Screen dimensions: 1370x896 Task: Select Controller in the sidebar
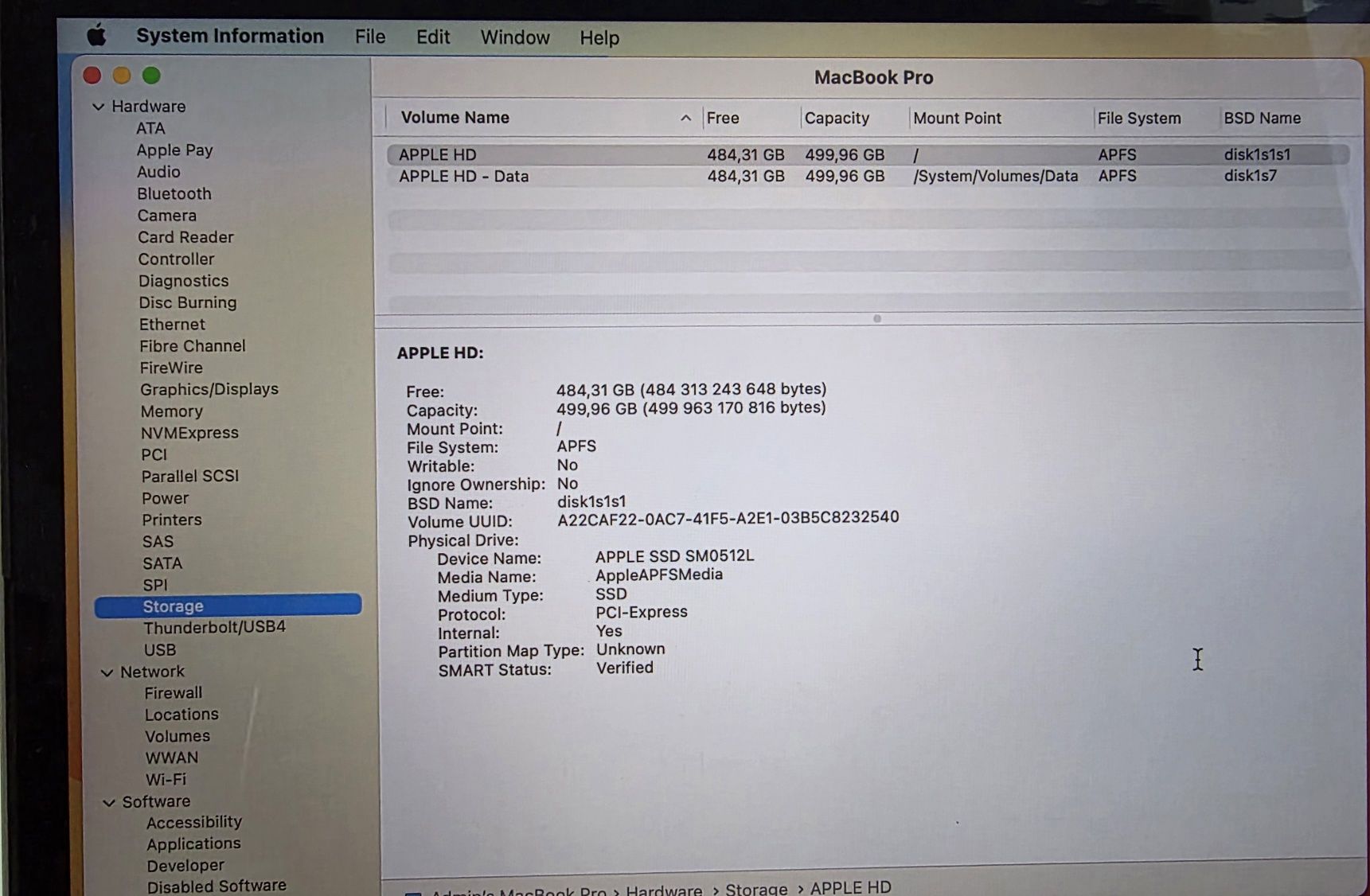[176, 259]
